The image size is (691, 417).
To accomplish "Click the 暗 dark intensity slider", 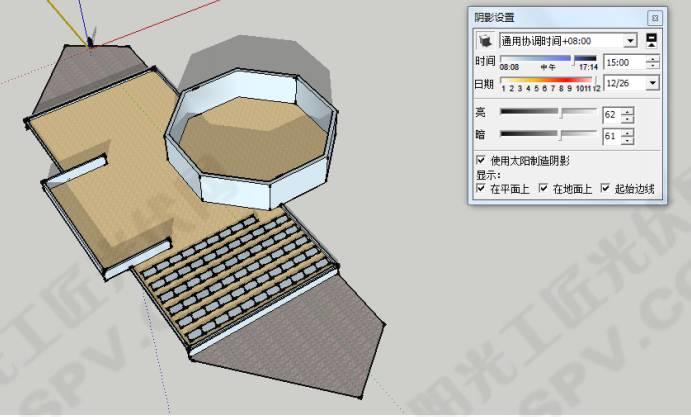I will pos(549,134).
